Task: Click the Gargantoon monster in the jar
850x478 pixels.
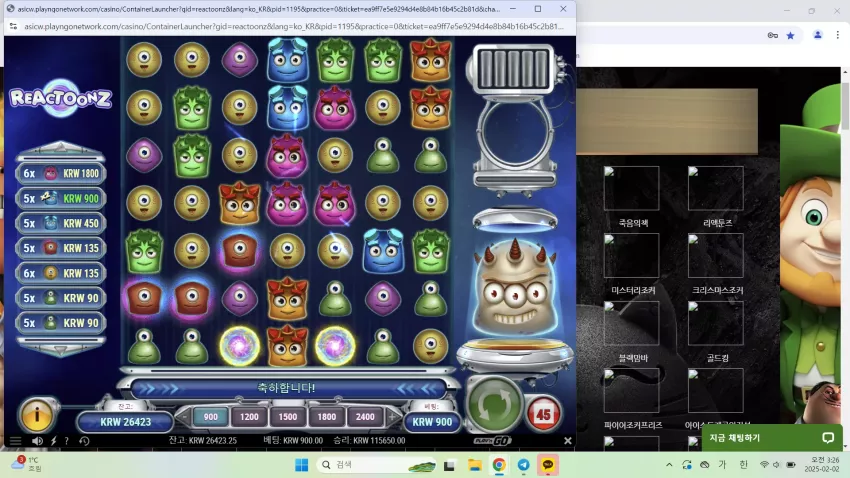Action: (514, 290)
